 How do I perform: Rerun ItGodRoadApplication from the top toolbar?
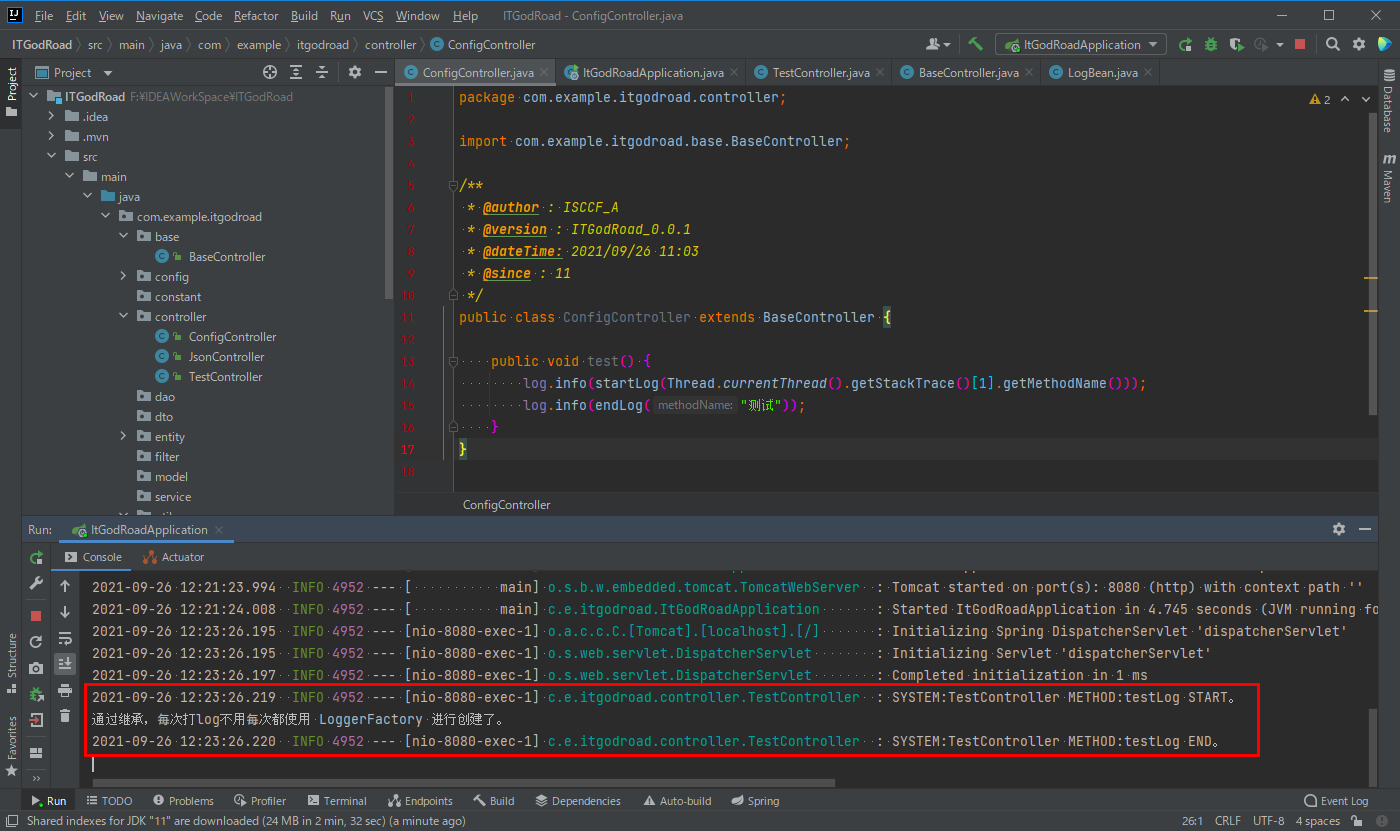coord(1185,44)
